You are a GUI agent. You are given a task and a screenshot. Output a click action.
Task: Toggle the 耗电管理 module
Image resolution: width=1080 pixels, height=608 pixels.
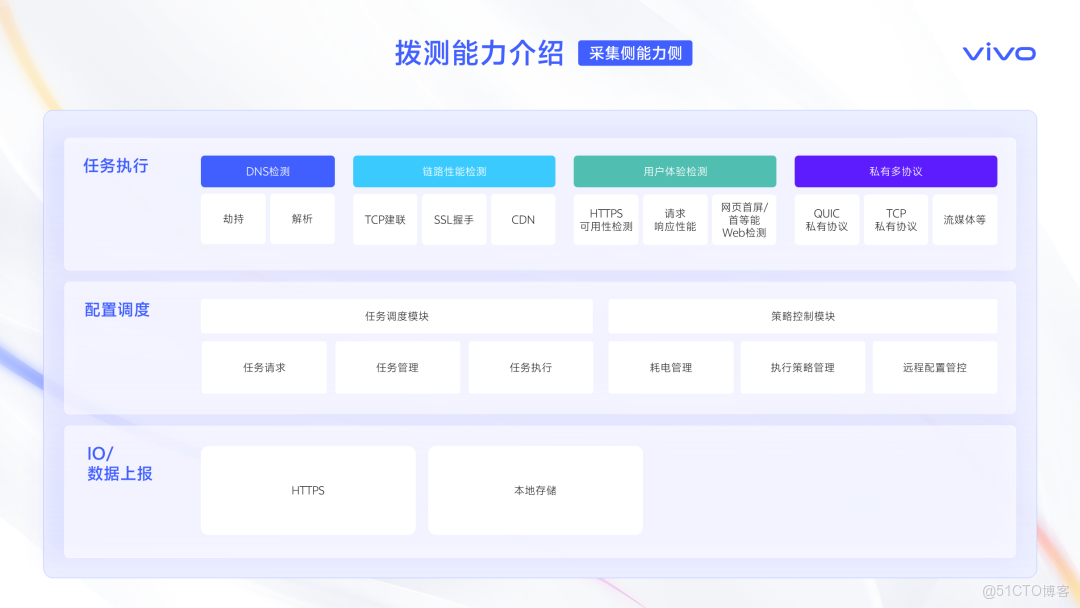pyautogui.click(x=670, y=367)
